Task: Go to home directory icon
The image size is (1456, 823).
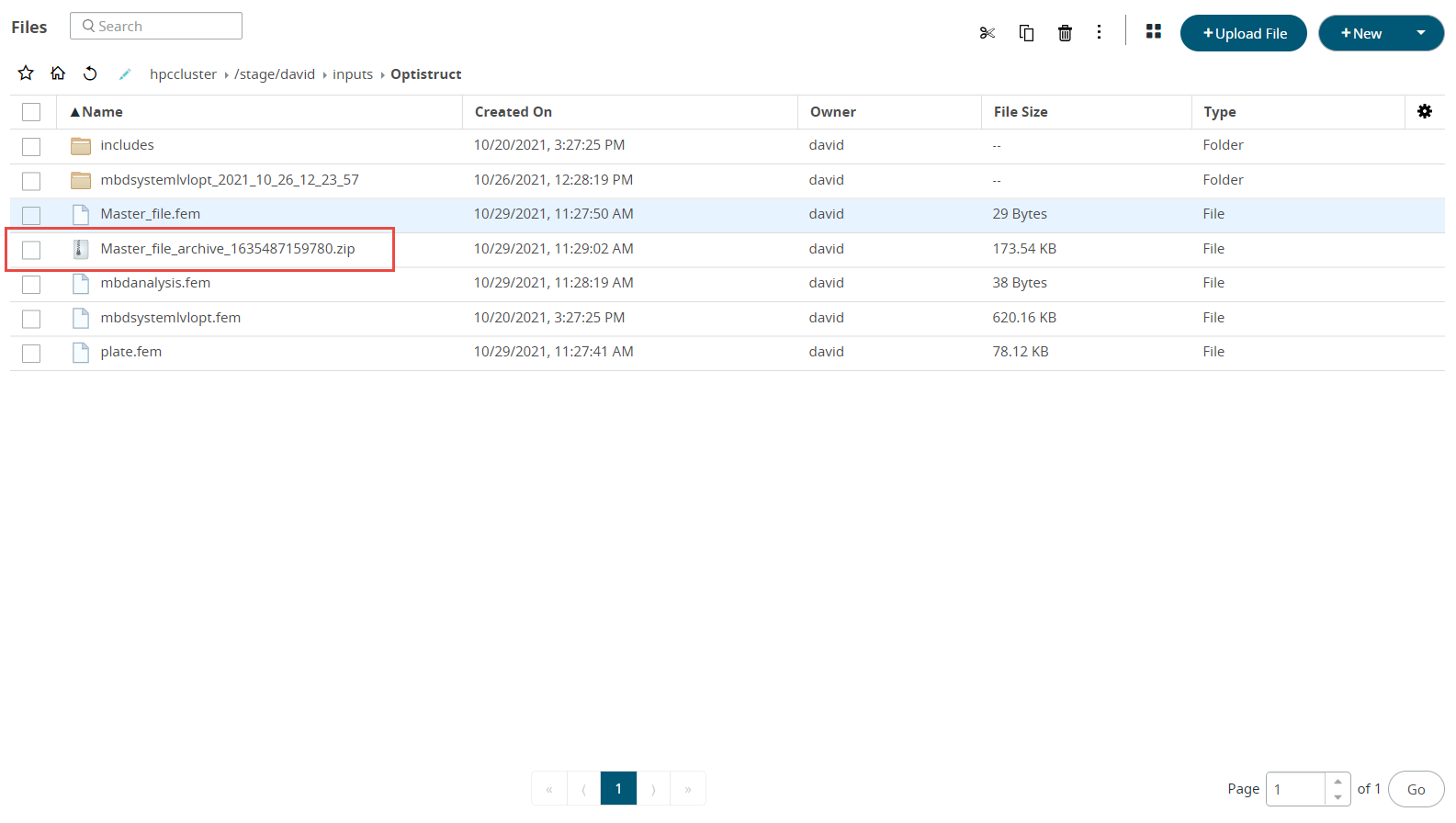Action: [x=58, y=73]
